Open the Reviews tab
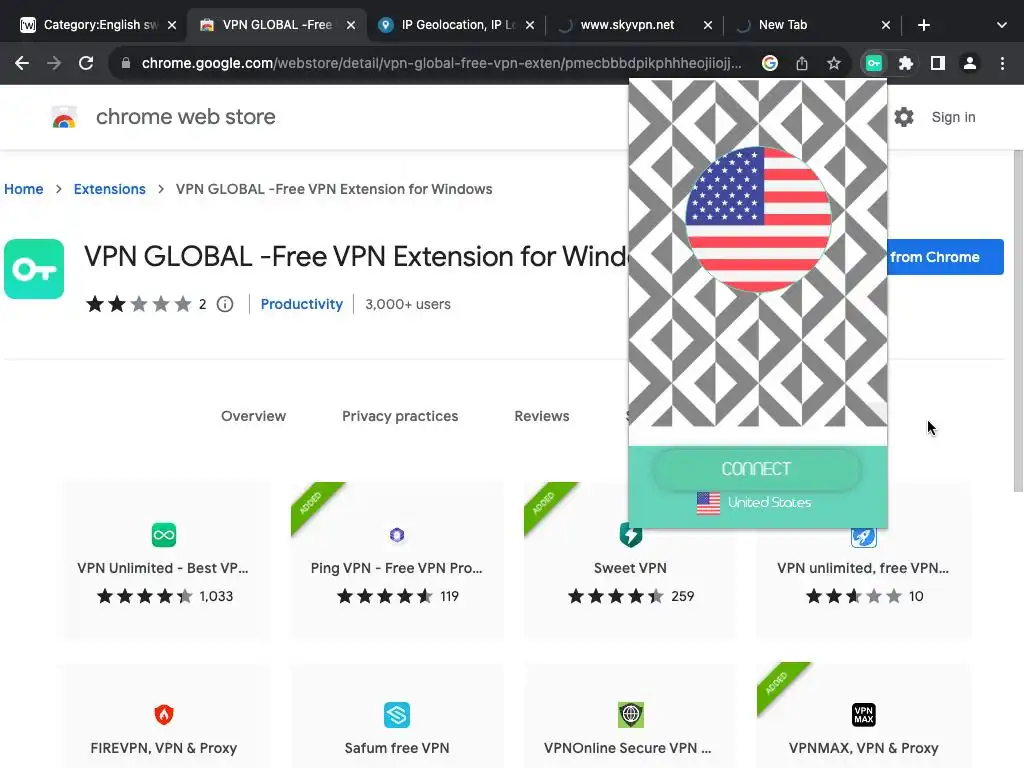The image size is (1024, 768). (542, 416)
